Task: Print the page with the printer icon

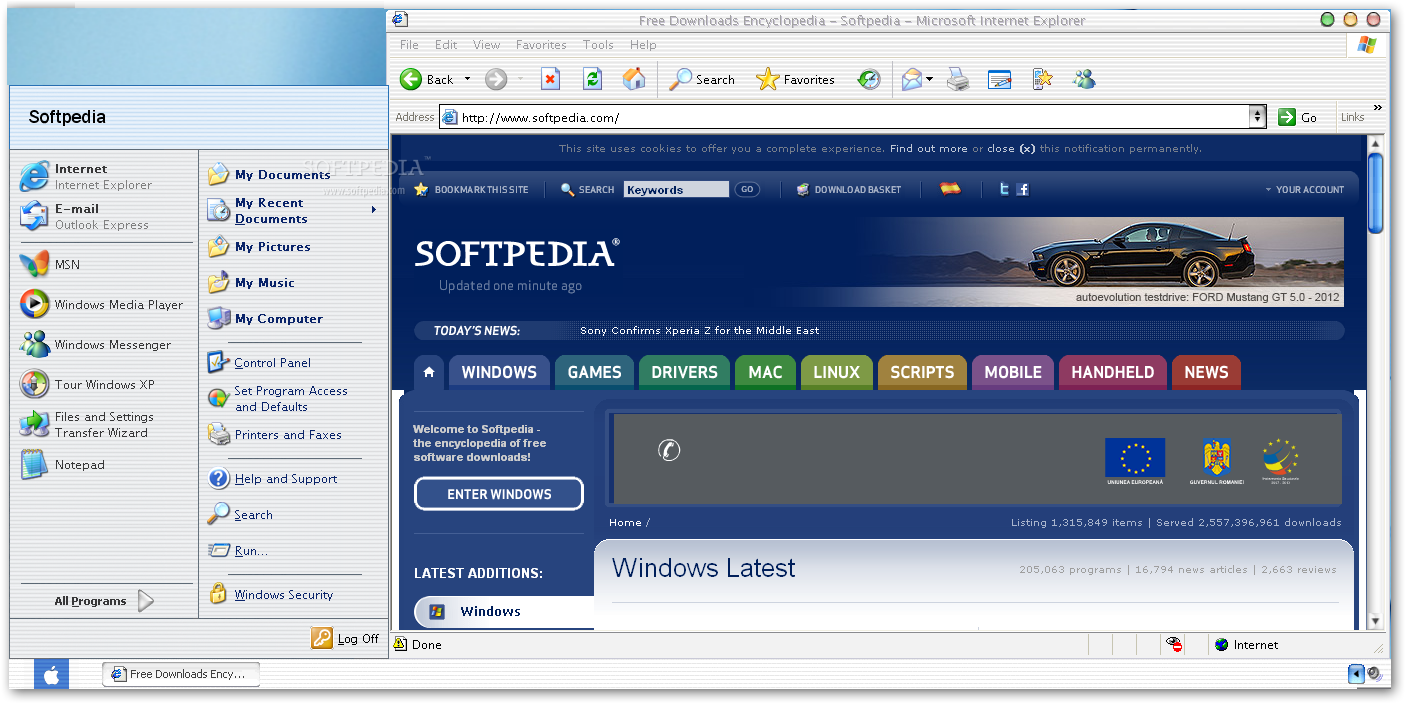Action: pyautogui.click(x=958, y=79)
